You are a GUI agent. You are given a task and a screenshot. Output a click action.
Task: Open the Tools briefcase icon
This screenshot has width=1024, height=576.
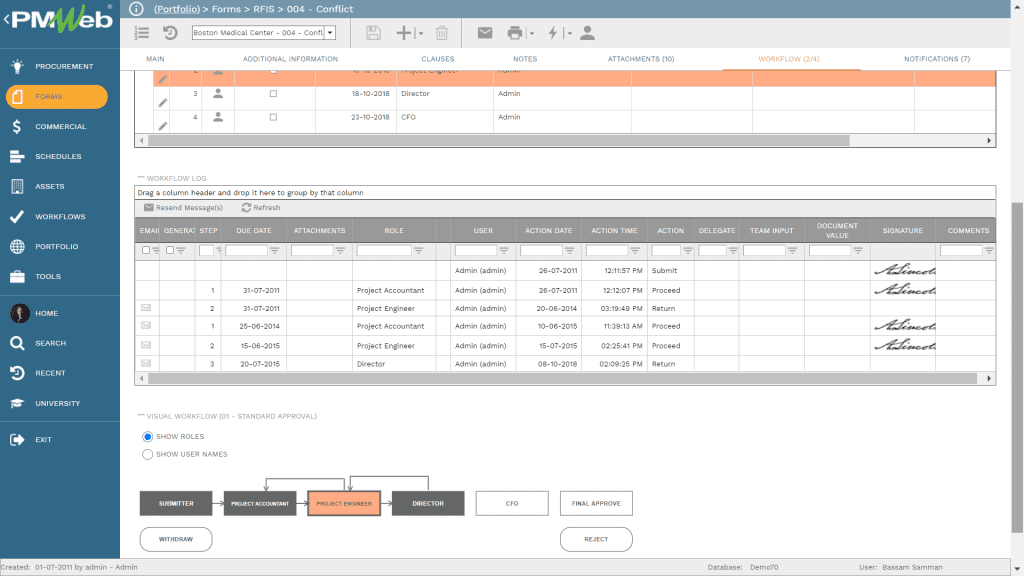[x=17, y=277]
